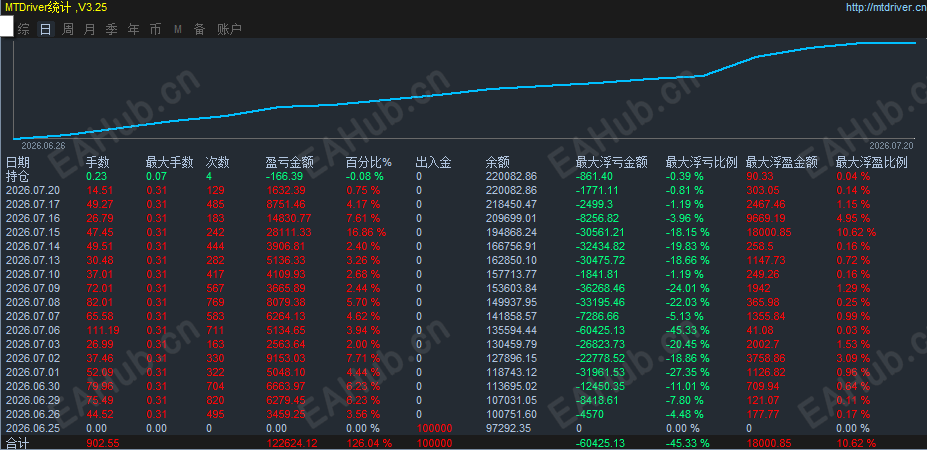The height and width of the screenshot is (450, 927).
Task: Open the 备 tab
Action: point(199,29)
